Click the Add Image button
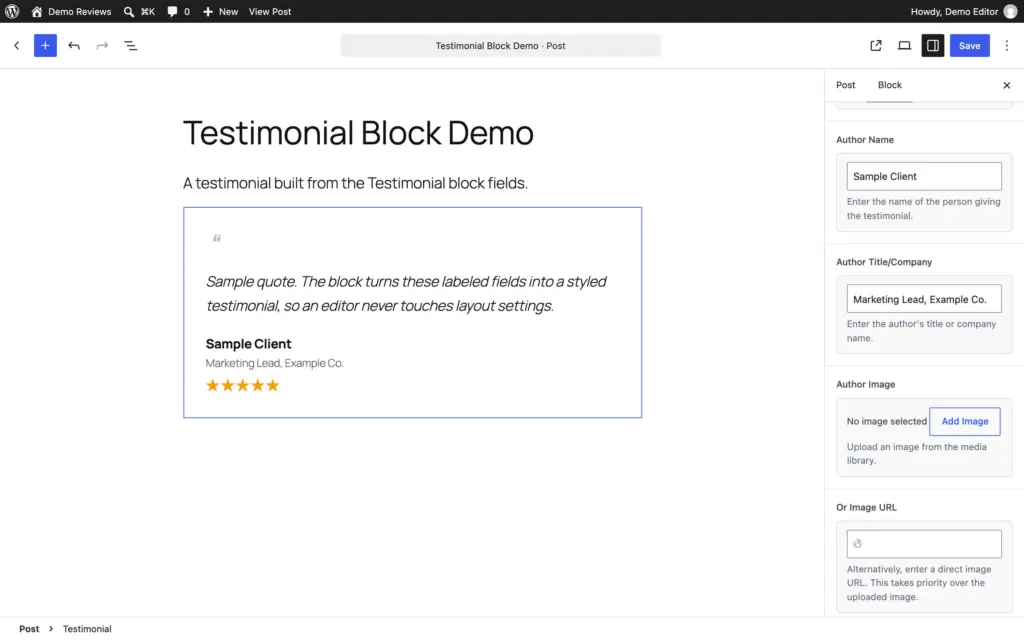Screen dimensions: 1024x640 (x=965, y=421)
